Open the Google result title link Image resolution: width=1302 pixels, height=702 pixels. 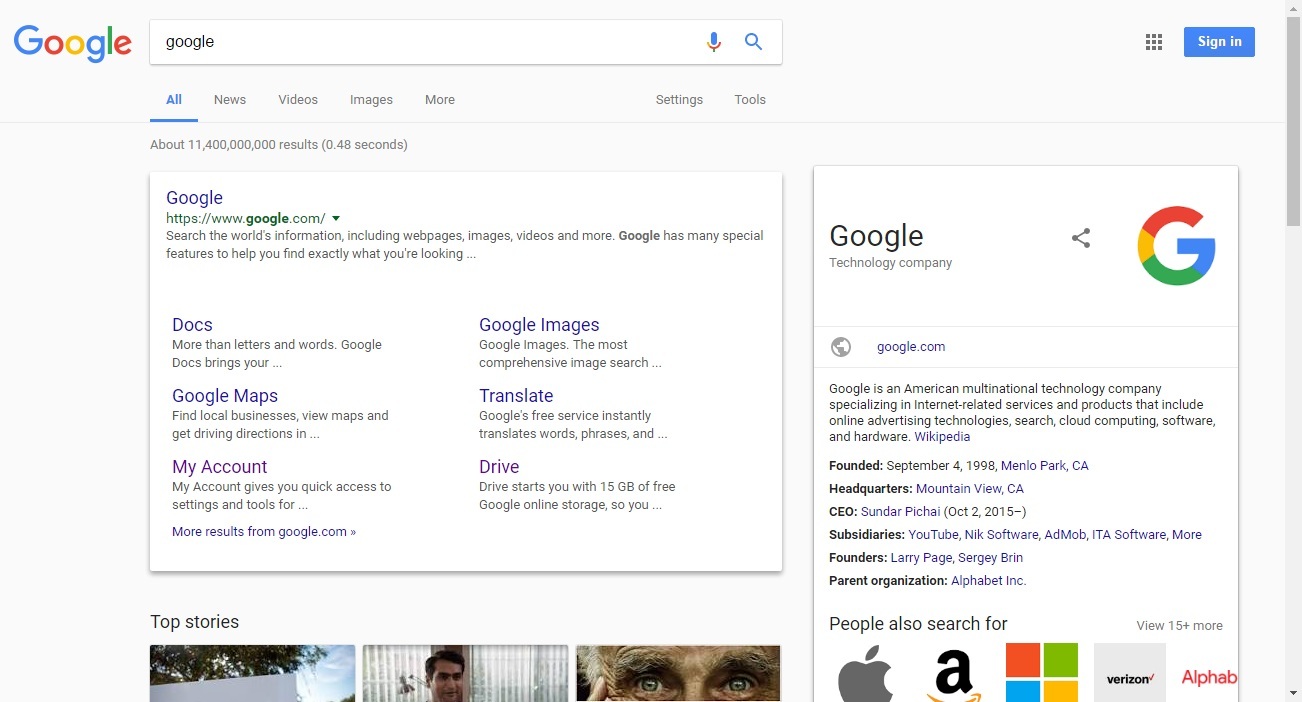click(x=194, y=198)
